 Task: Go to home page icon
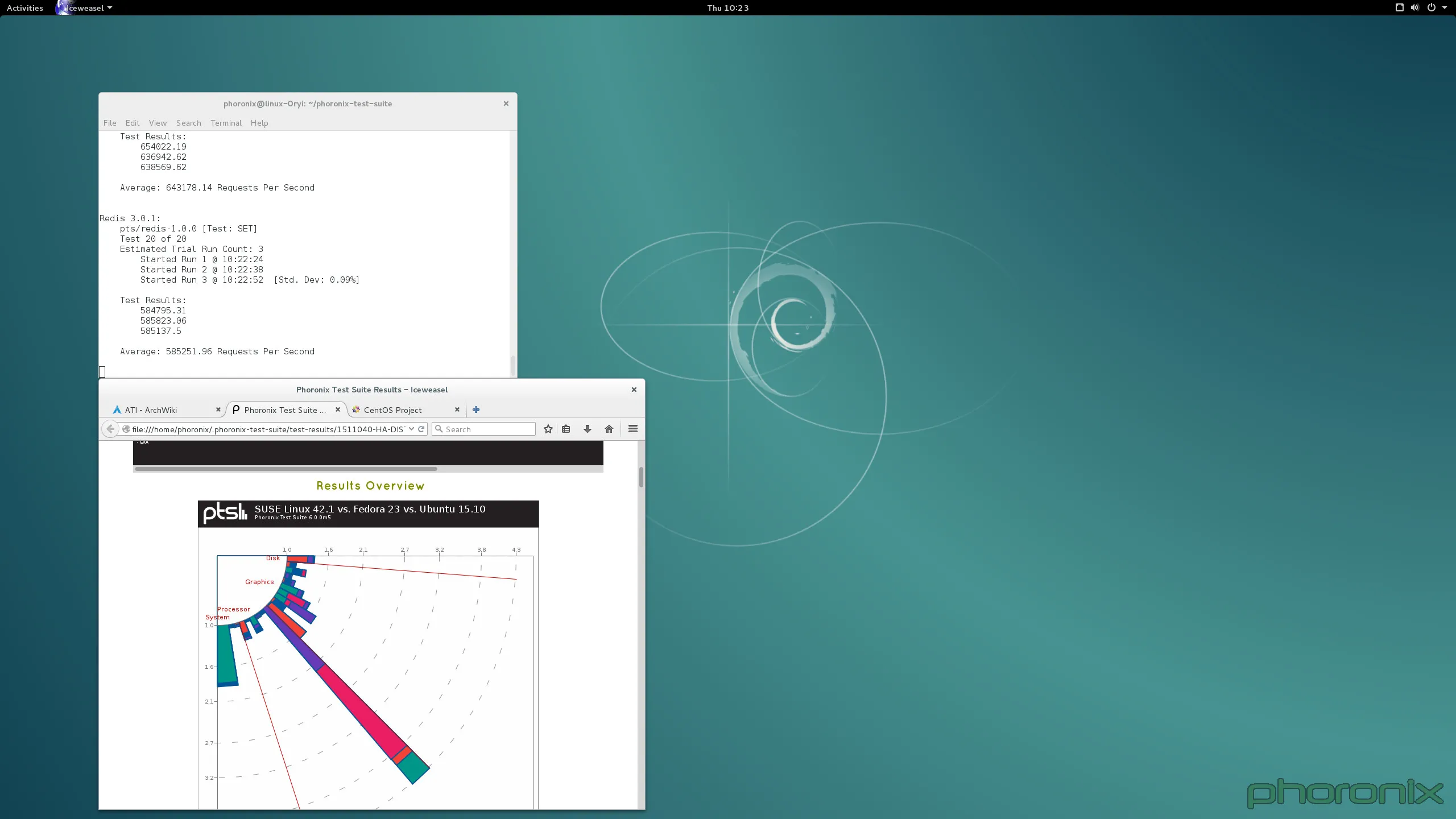[609, 429]
